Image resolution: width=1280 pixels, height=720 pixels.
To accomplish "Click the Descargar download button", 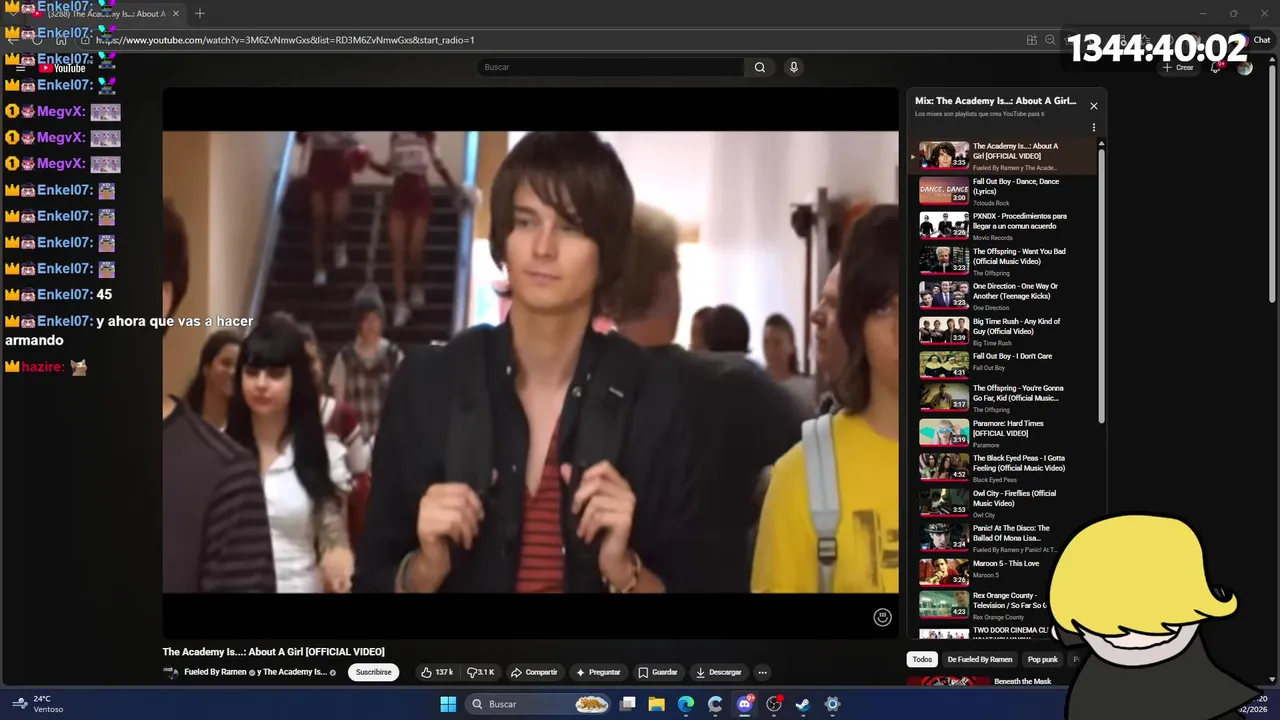I will pos(719,672).
